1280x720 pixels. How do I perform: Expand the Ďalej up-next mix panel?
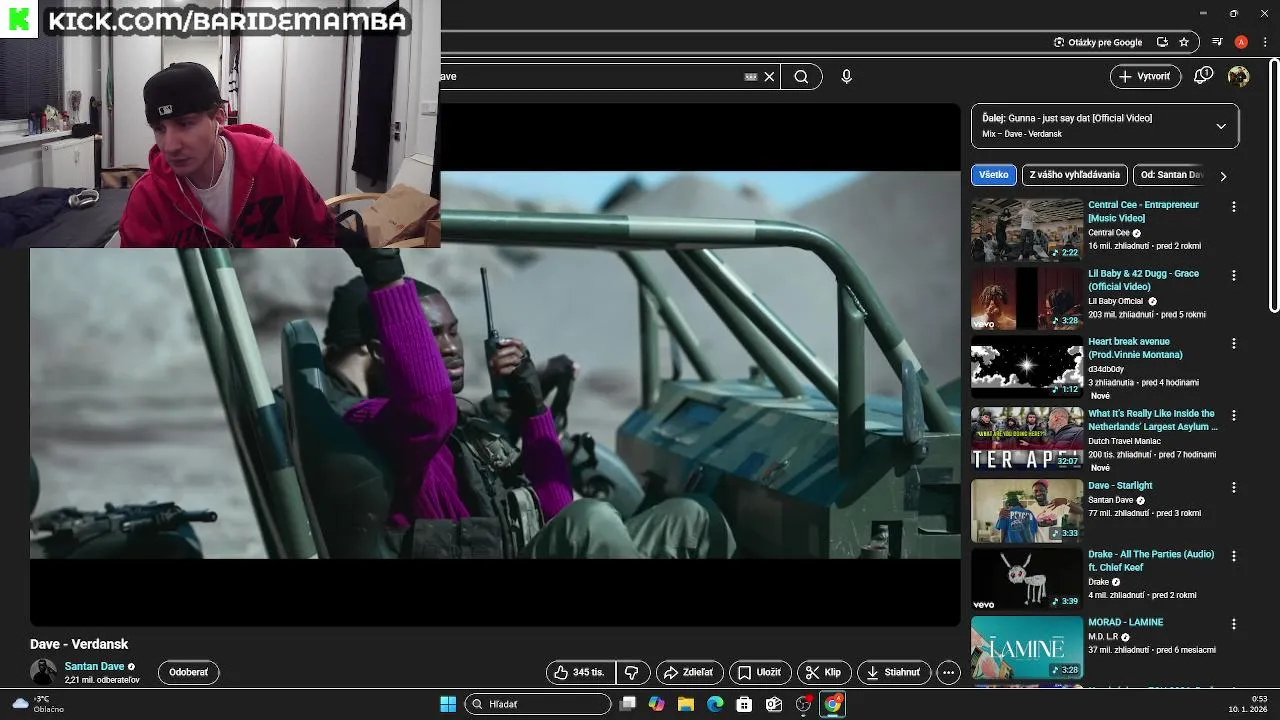click(1105, 126)
